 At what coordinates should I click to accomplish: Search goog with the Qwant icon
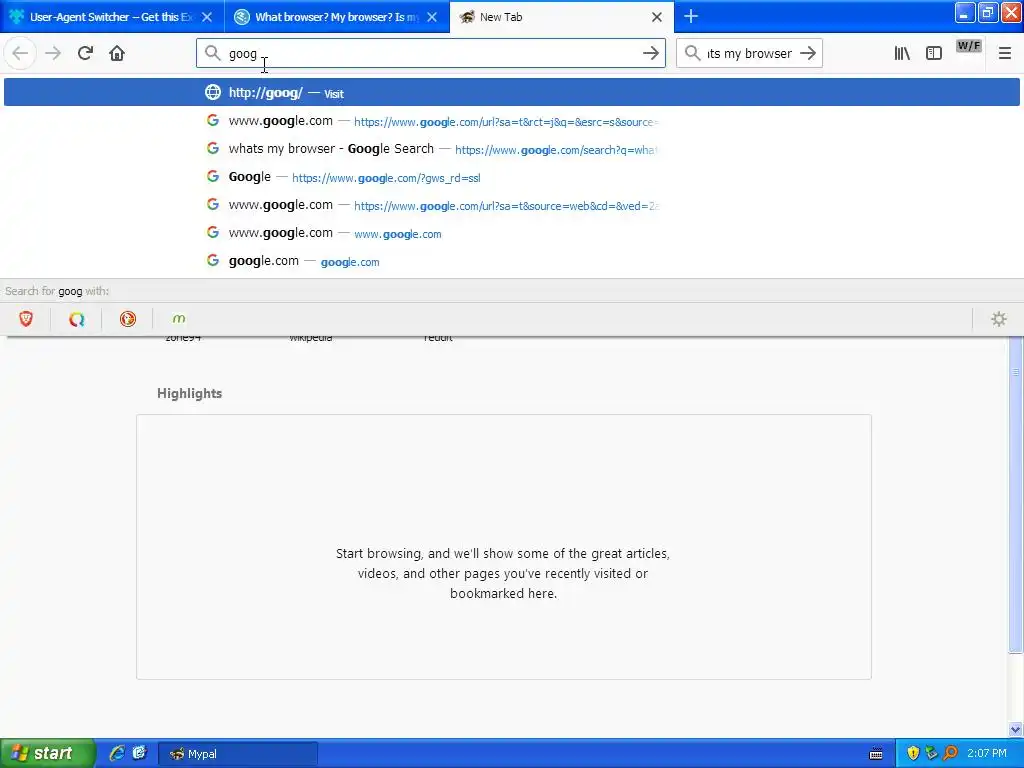[x=77, y=319]
